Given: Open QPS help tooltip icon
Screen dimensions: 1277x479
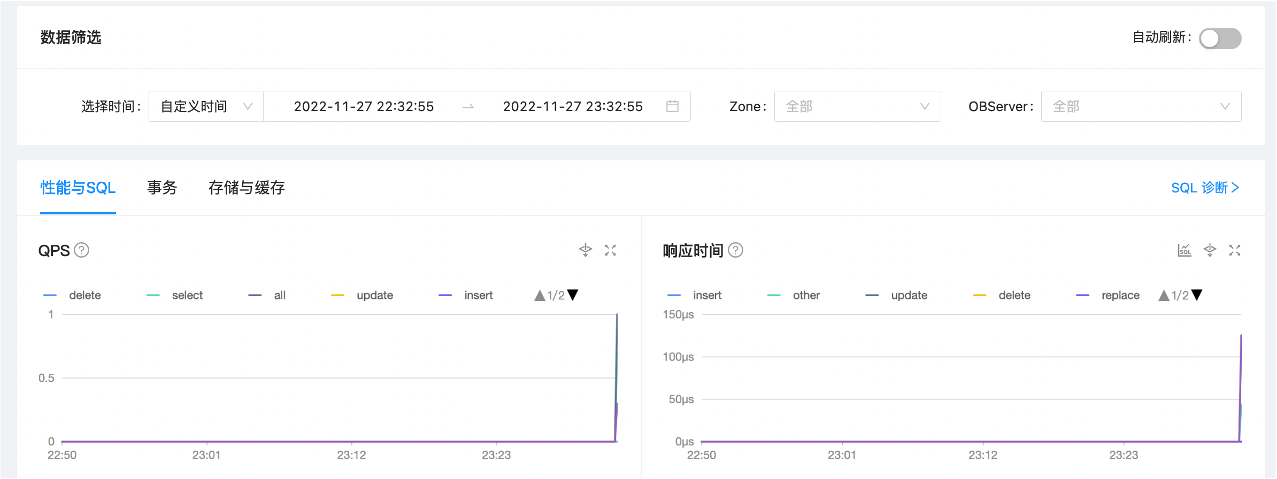Looking at the screenshot, I should pos(82,250).
